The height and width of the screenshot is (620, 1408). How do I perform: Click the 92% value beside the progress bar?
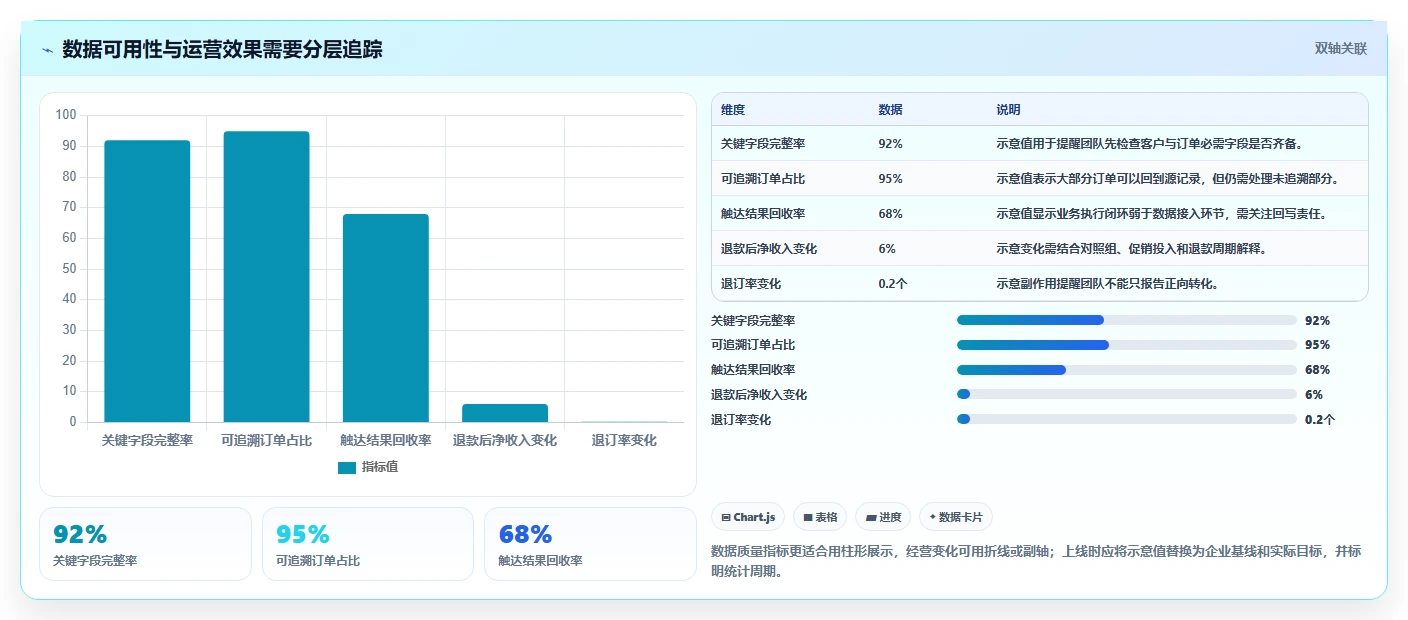[x=1318, y=320]
